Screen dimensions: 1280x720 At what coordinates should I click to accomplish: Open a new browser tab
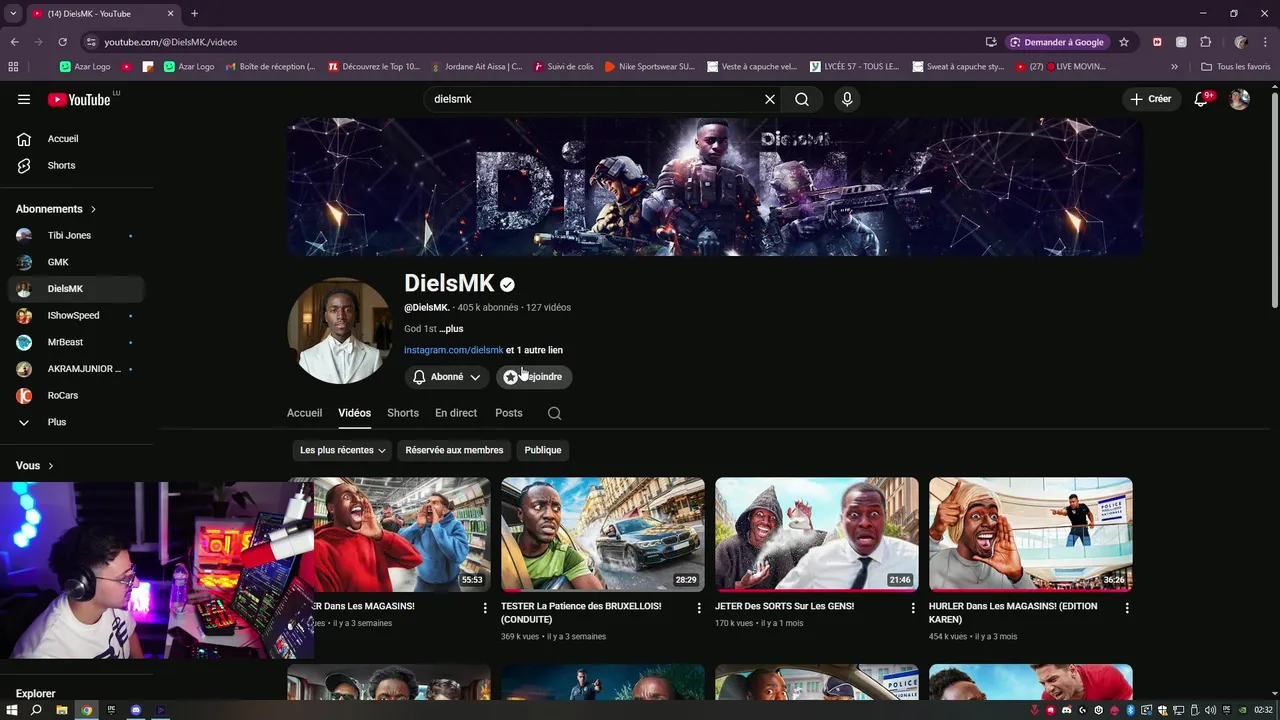coord(194,13)
